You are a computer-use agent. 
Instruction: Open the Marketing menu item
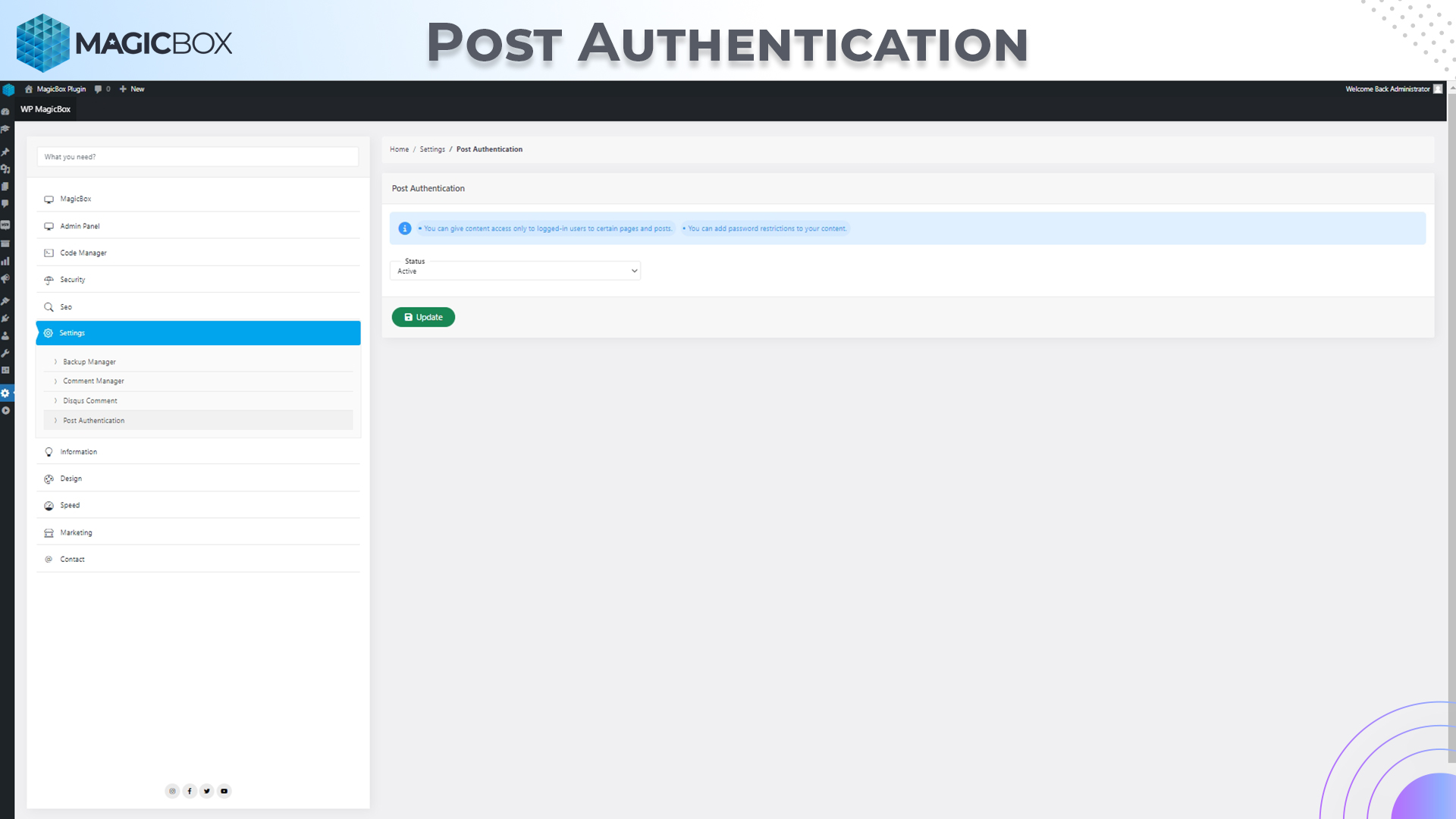[198, 532]
